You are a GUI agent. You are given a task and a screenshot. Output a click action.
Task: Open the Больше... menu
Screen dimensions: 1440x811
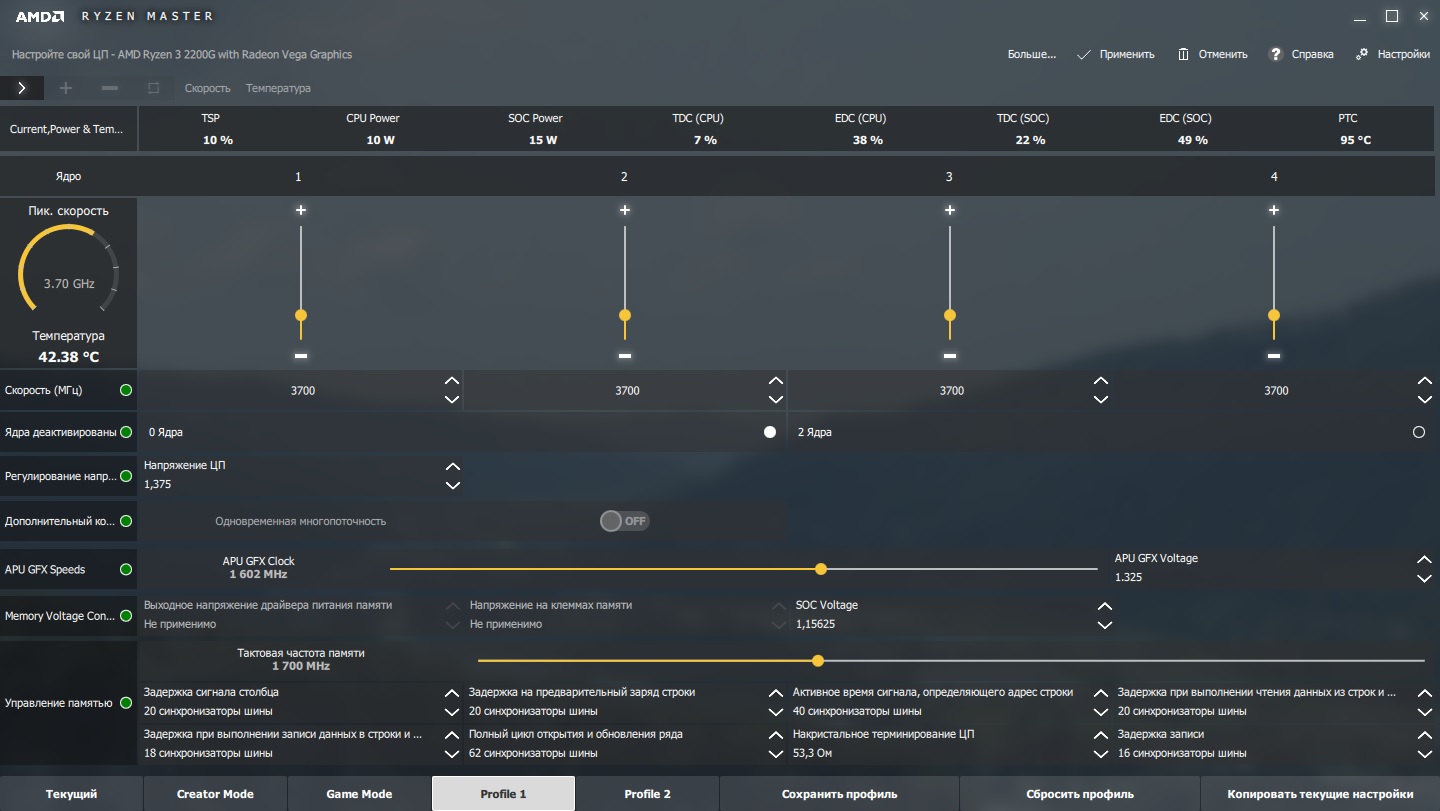tap(1032, 54)
